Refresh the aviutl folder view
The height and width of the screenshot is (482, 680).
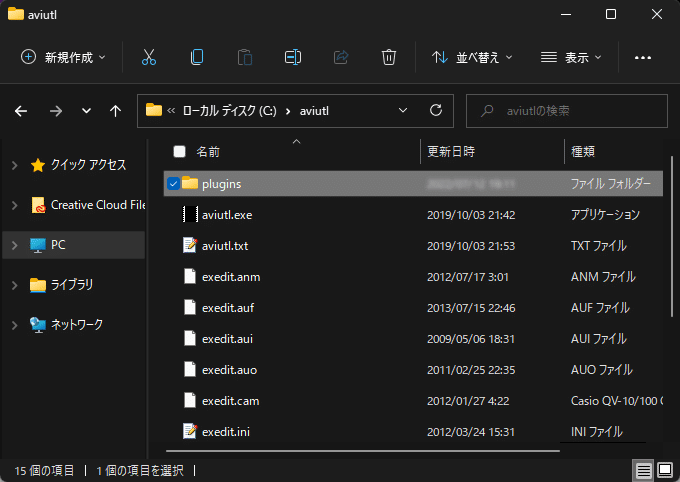coord(436,110)
